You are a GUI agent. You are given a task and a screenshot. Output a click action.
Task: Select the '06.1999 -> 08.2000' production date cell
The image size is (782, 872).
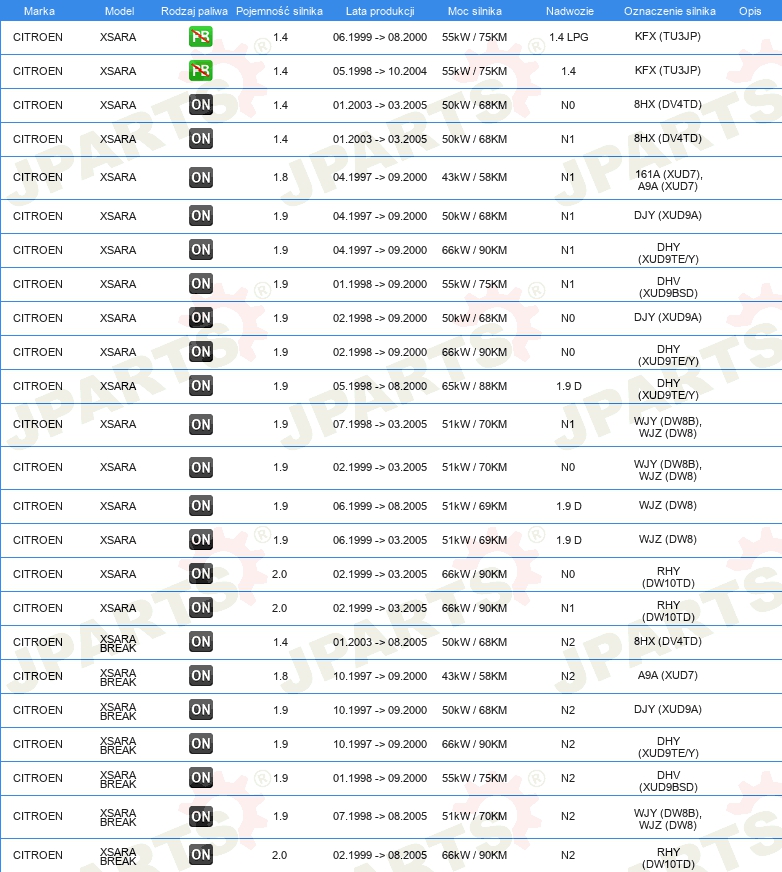point(380,37)
